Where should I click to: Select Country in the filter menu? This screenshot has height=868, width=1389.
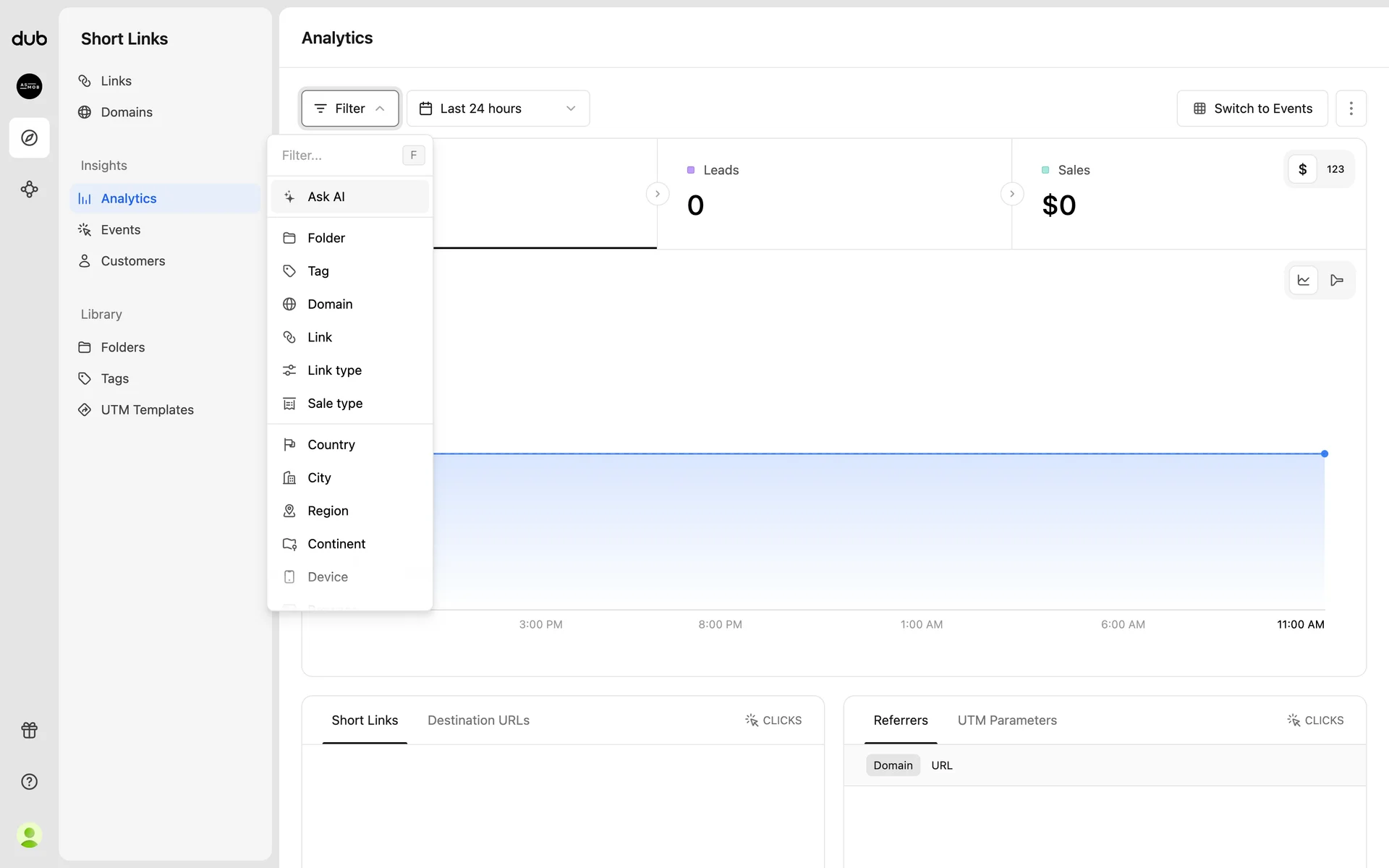pos(331,445)
